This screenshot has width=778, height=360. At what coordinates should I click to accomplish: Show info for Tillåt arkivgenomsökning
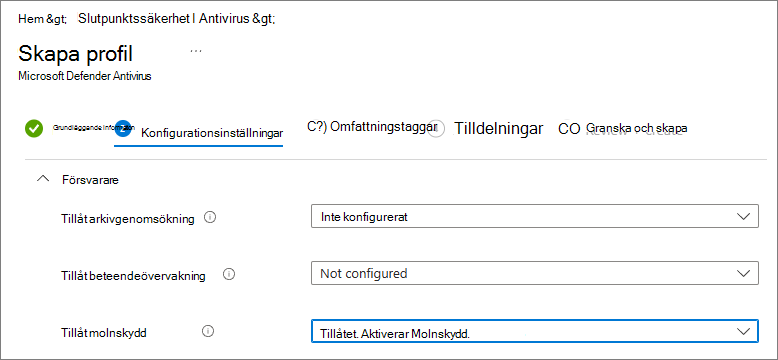point(210,217)
